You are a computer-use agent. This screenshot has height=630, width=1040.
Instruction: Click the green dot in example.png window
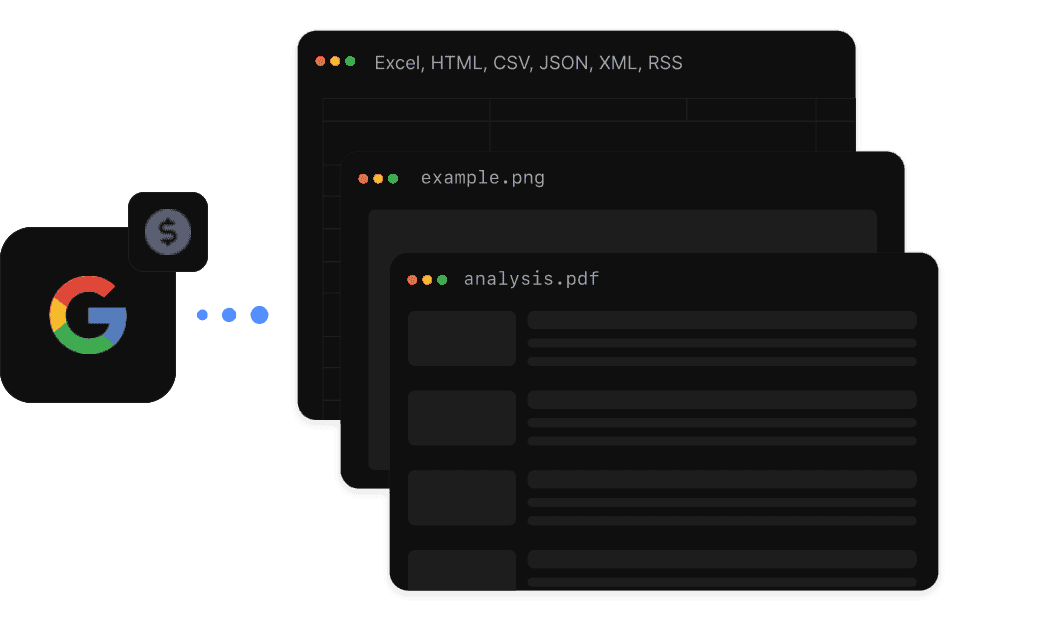[393, 178]
